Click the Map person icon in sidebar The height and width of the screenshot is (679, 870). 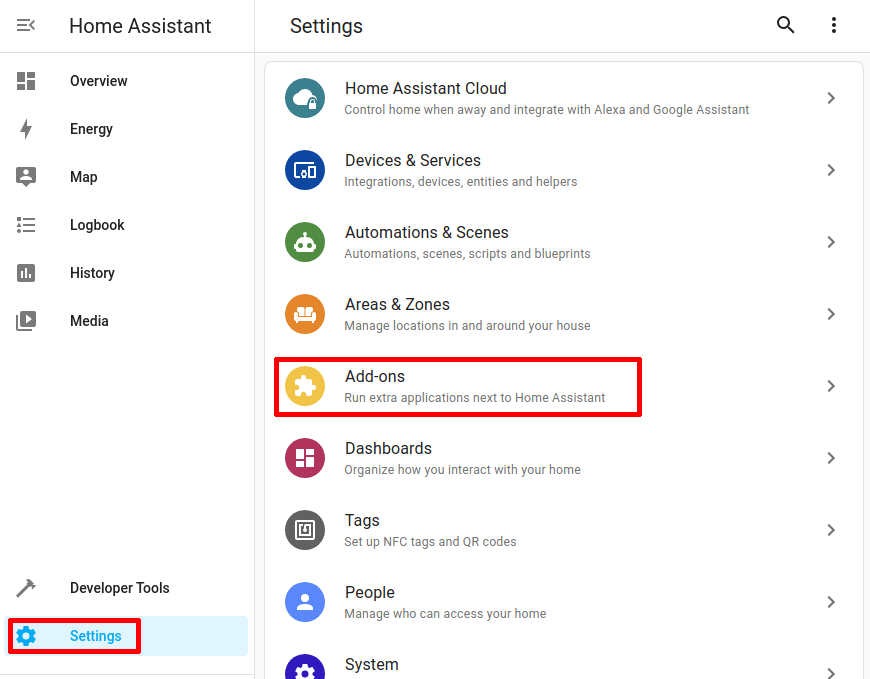[25, 176]
